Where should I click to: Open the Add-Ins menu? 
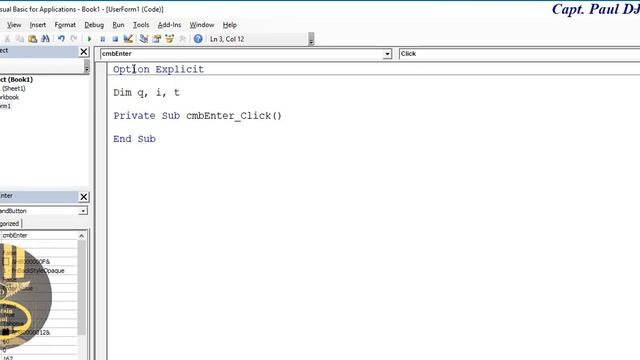point(169,25)
